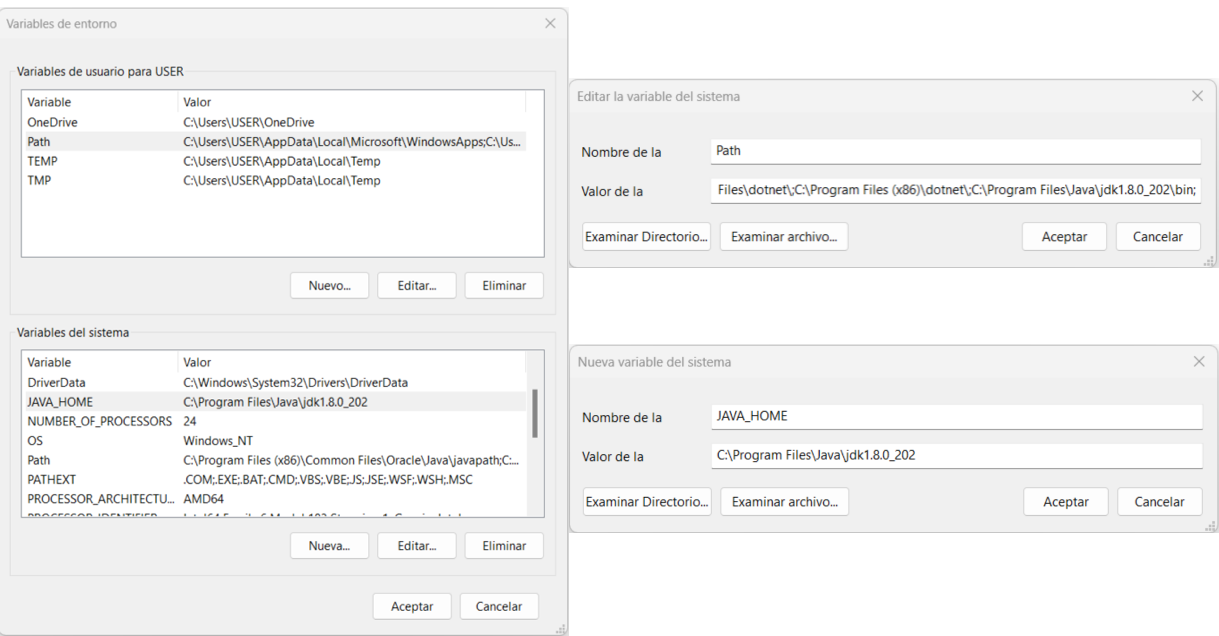Select the OneDrive user variable row
Screen dimensions: 1219x636
273,122
